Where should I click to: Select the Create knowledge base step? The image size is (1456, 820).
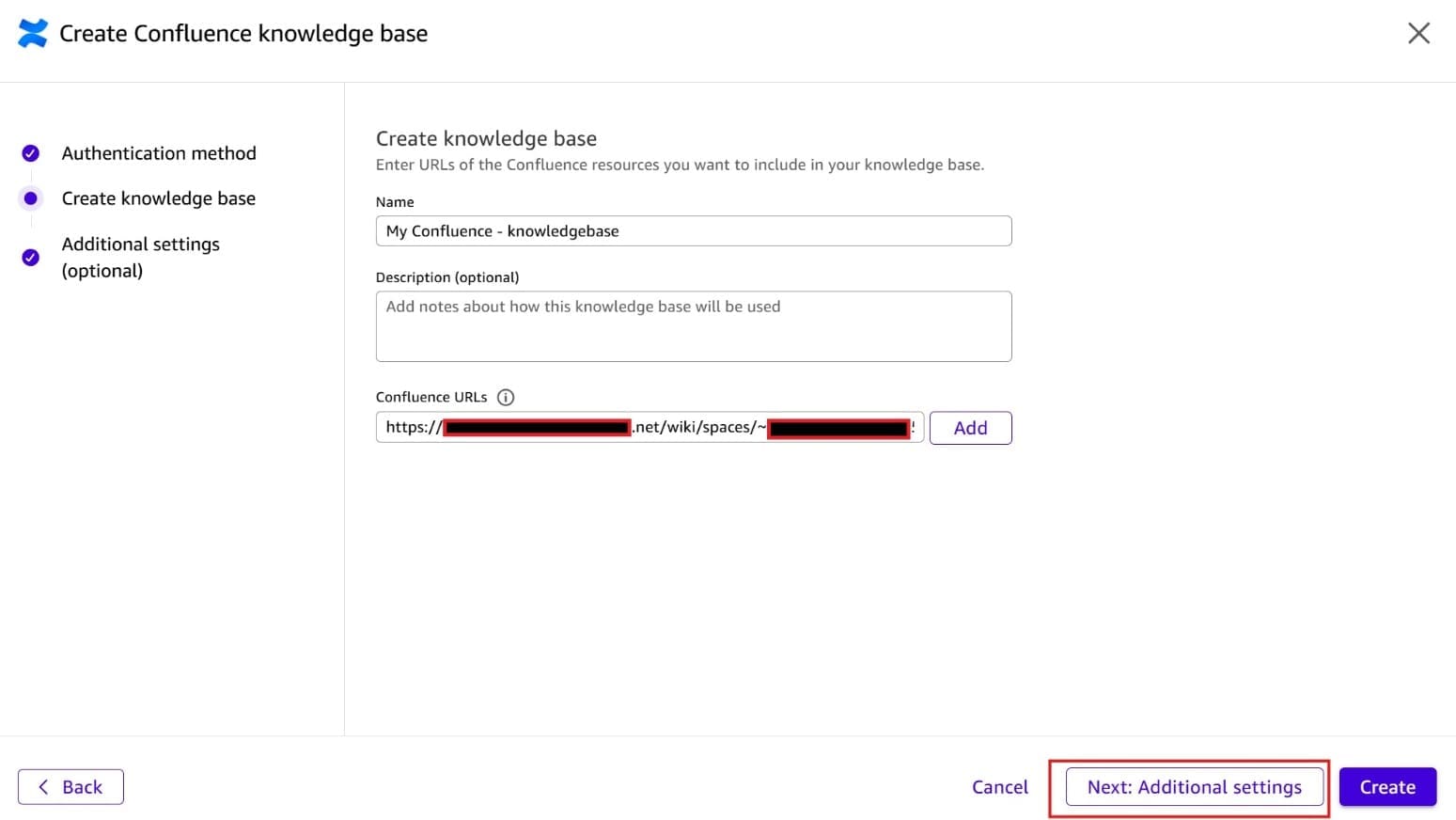[159, 198]
